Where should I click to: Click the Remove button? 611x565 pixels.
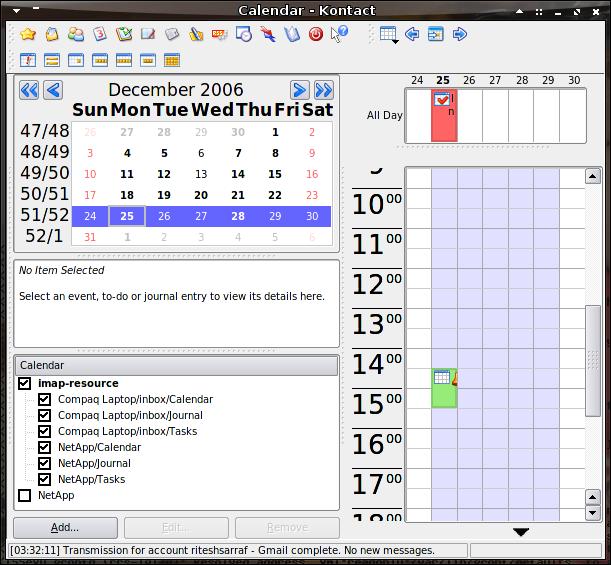coord(287,528)
